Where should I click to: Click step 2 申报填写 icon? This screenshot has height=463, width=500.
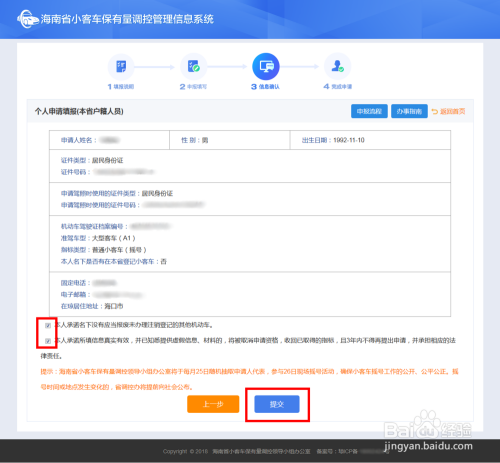(193, 66)
